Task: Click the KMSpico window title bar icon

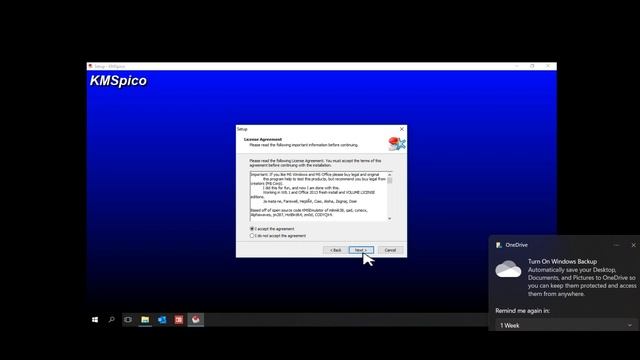Action: tap(90, 66)
